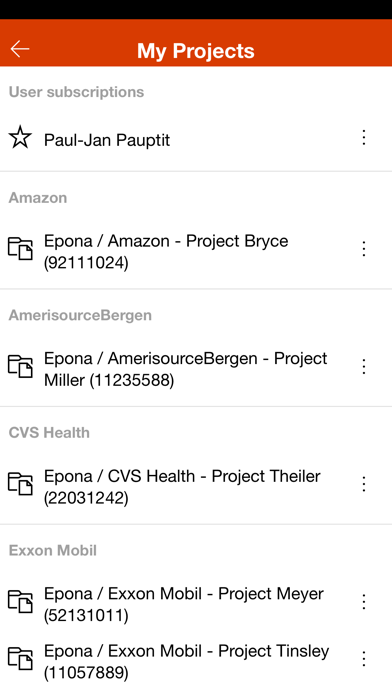
Task: Click folder icon for Project Miller
Action: [x=20, y=366]
